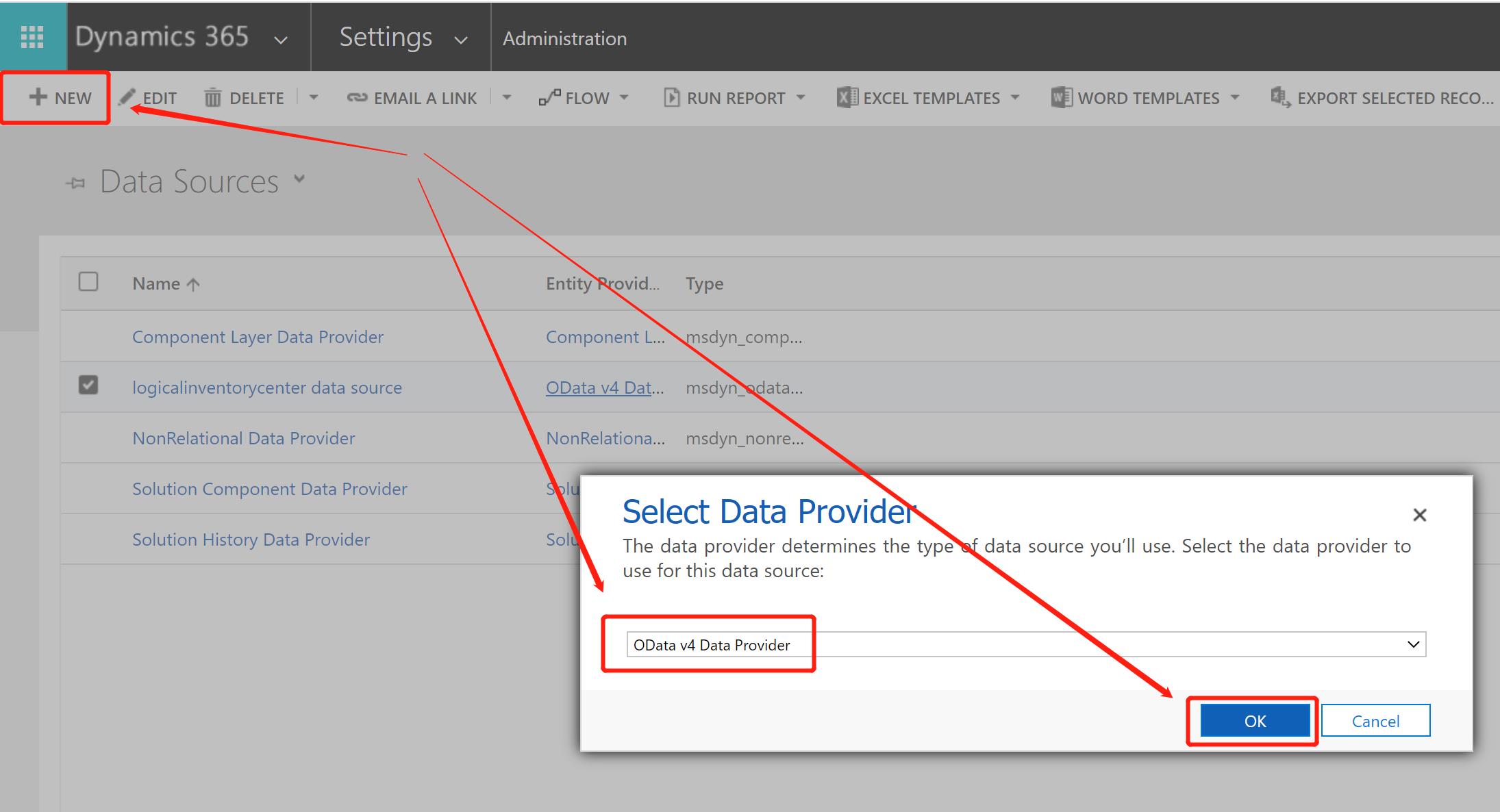Expand the EXCEL TEMPLATES dropdown arrow
This screenshot has width=1500, height=812.
click(x=1015, y=97)
